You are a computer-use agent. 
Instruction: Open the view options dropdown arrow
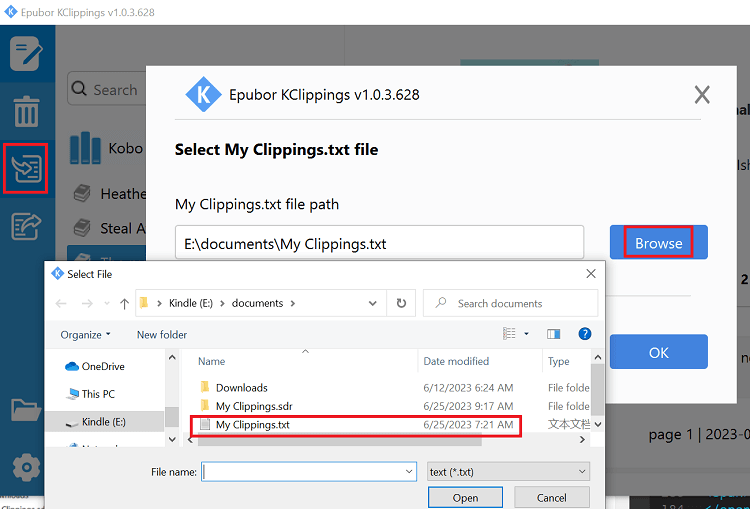pos(527,334)
